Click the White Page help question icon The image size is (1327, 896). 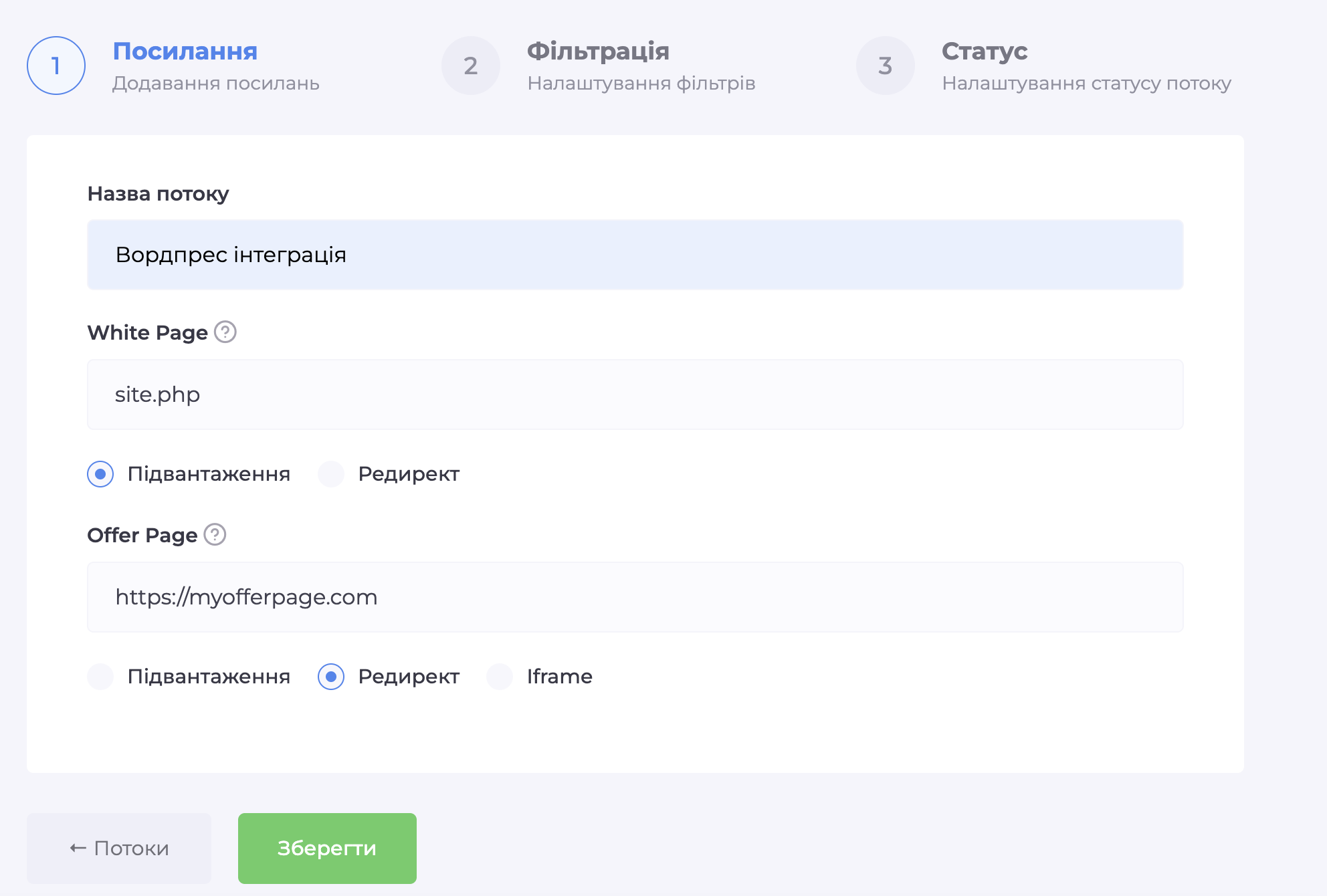(x=225, y=332)
